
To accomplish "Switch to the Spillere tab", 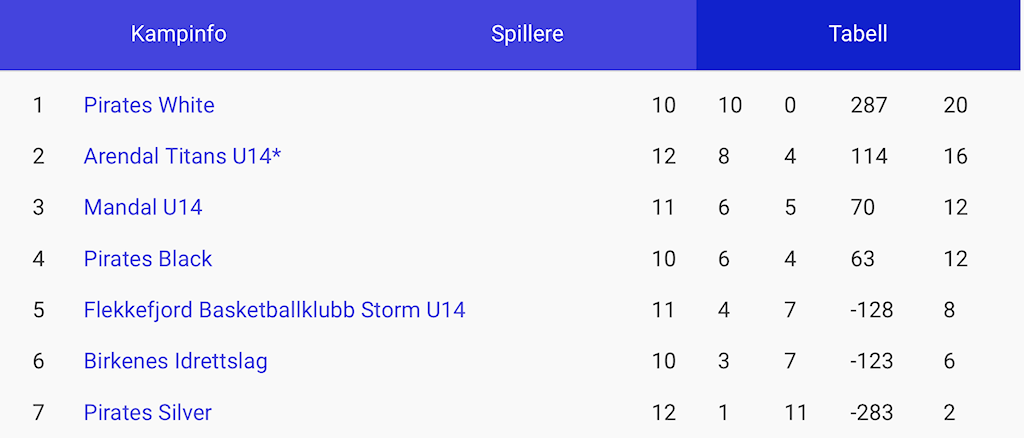I will 527,34.
